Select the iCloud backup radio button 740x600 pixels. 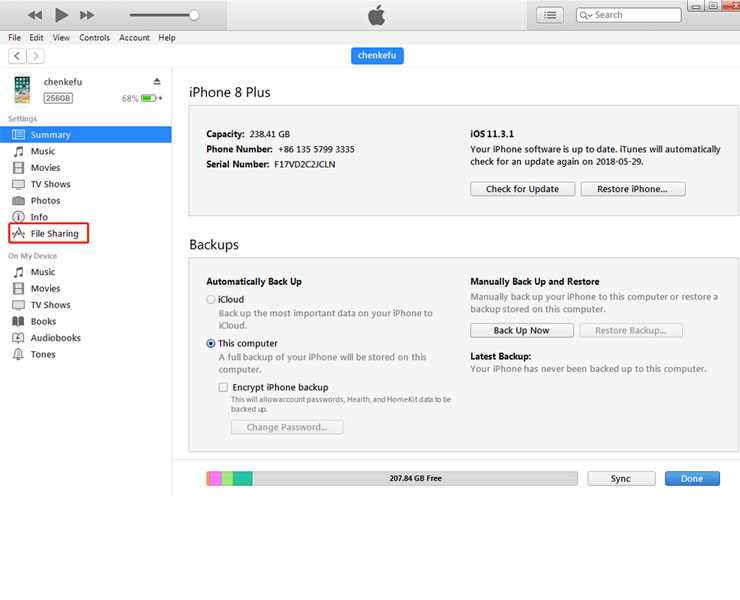tap(211, 299)
